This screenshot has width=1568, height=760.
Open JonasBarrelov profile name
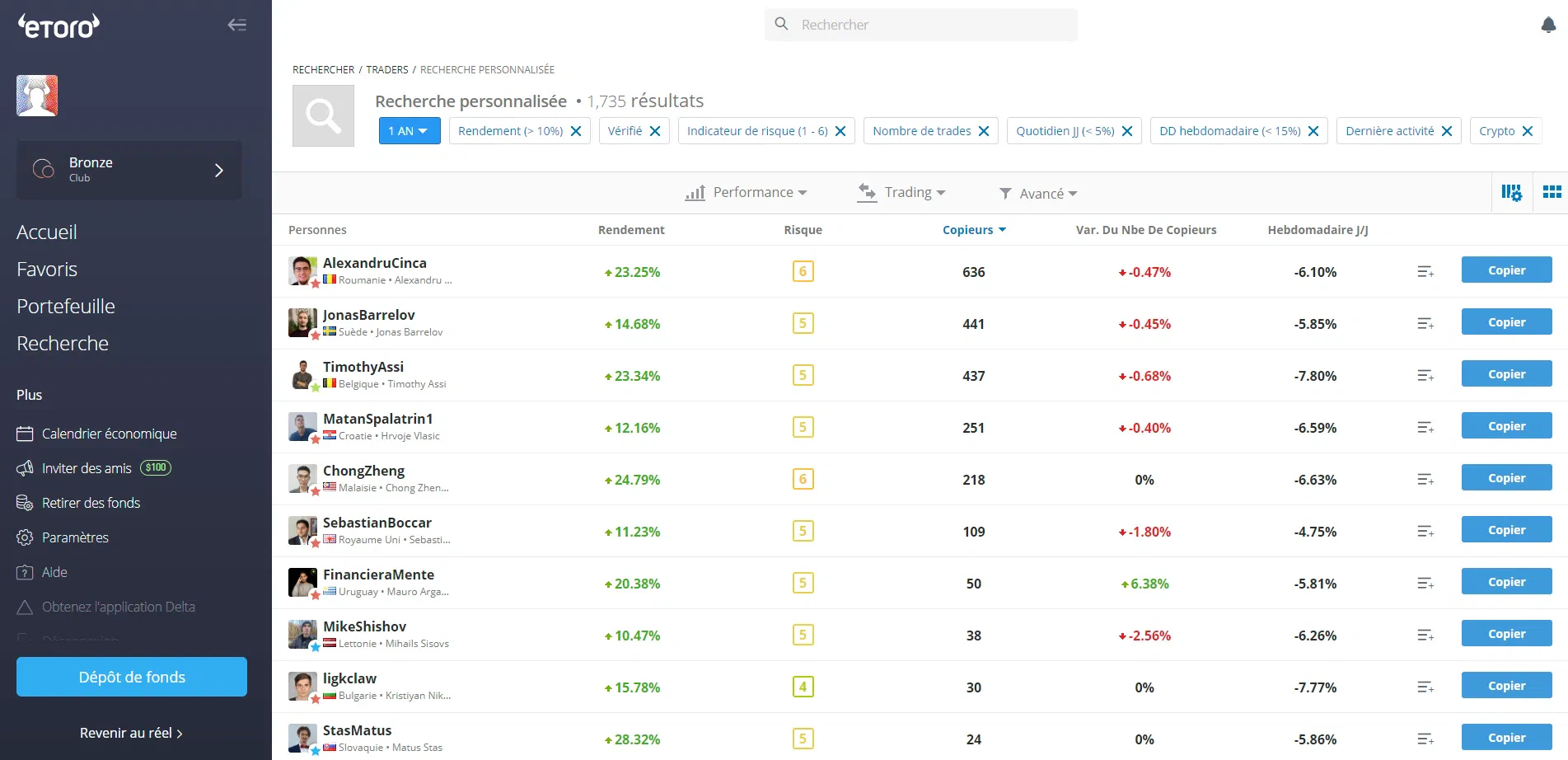[x=369, y=315]
